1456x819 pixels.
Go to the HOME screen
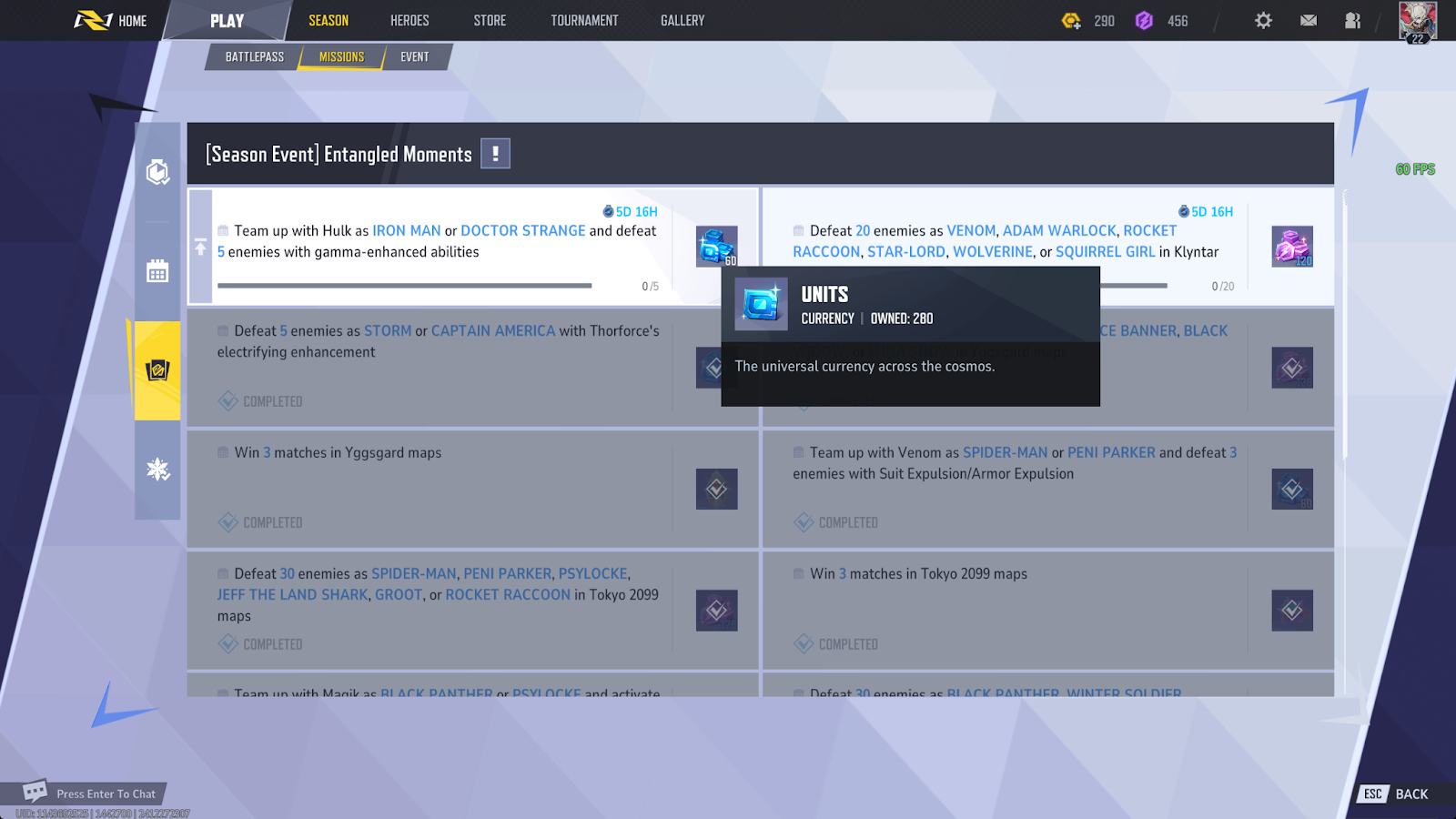[110, 20]
